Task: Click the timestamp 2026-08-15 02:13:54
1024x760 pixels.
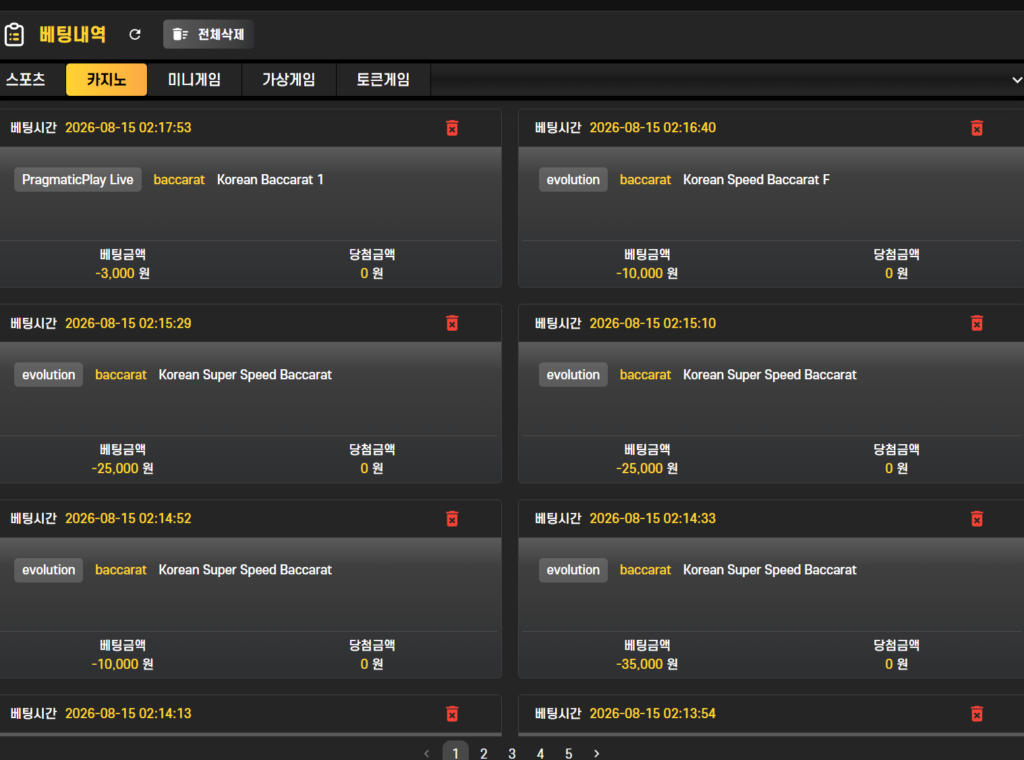Action: click(x=652, y=714)
